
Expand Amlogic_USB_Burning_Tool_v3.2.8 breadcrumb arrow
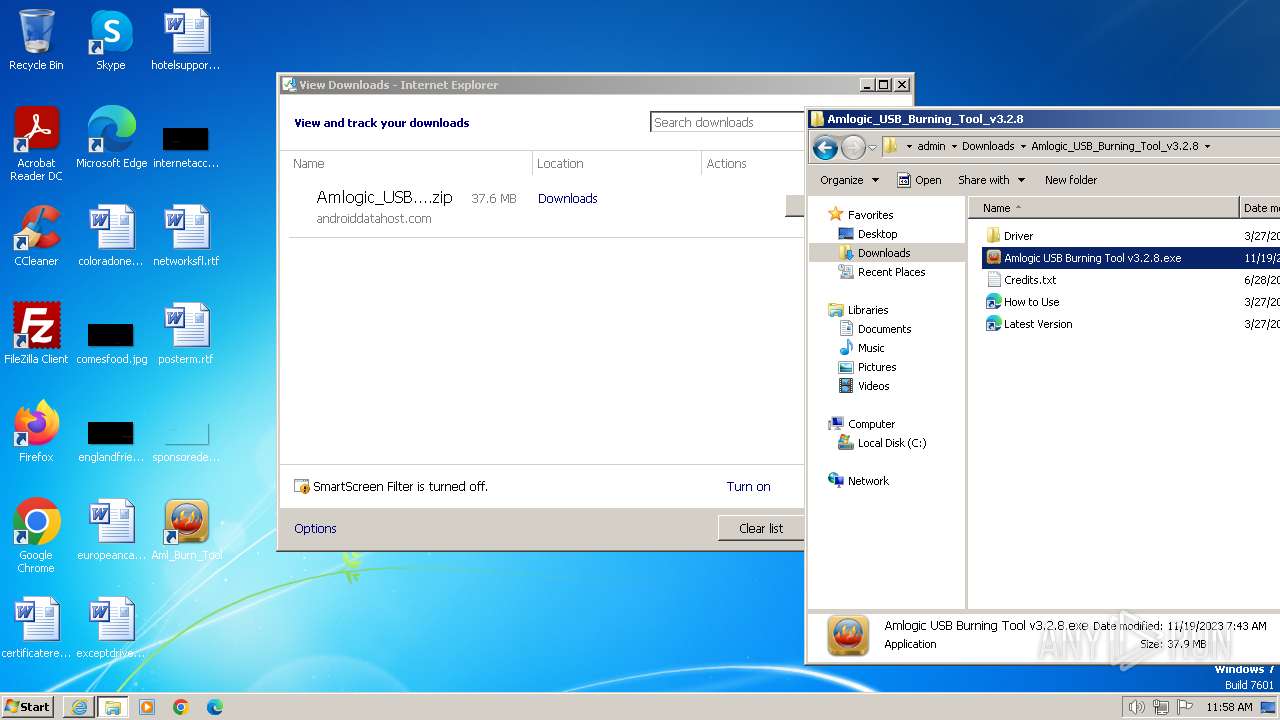[1207, 146]
